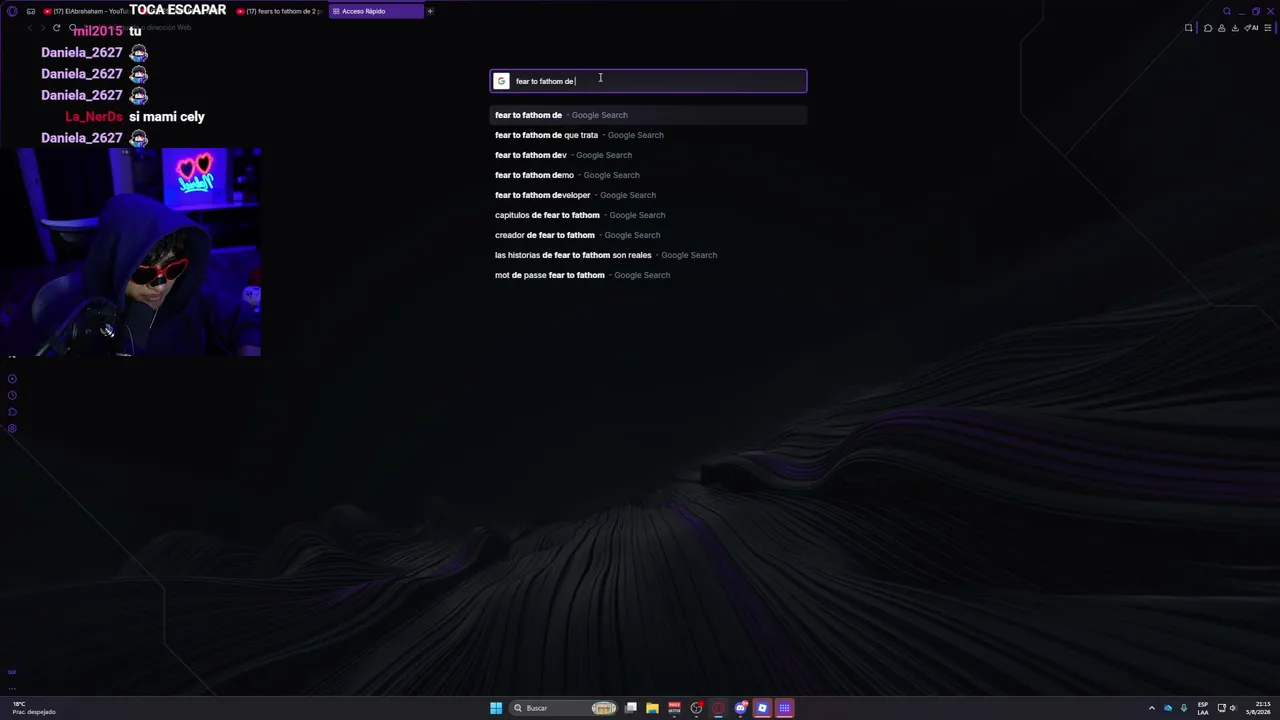Choose suggestion 'capitulos de fear to fathom'

click(648, 215)
